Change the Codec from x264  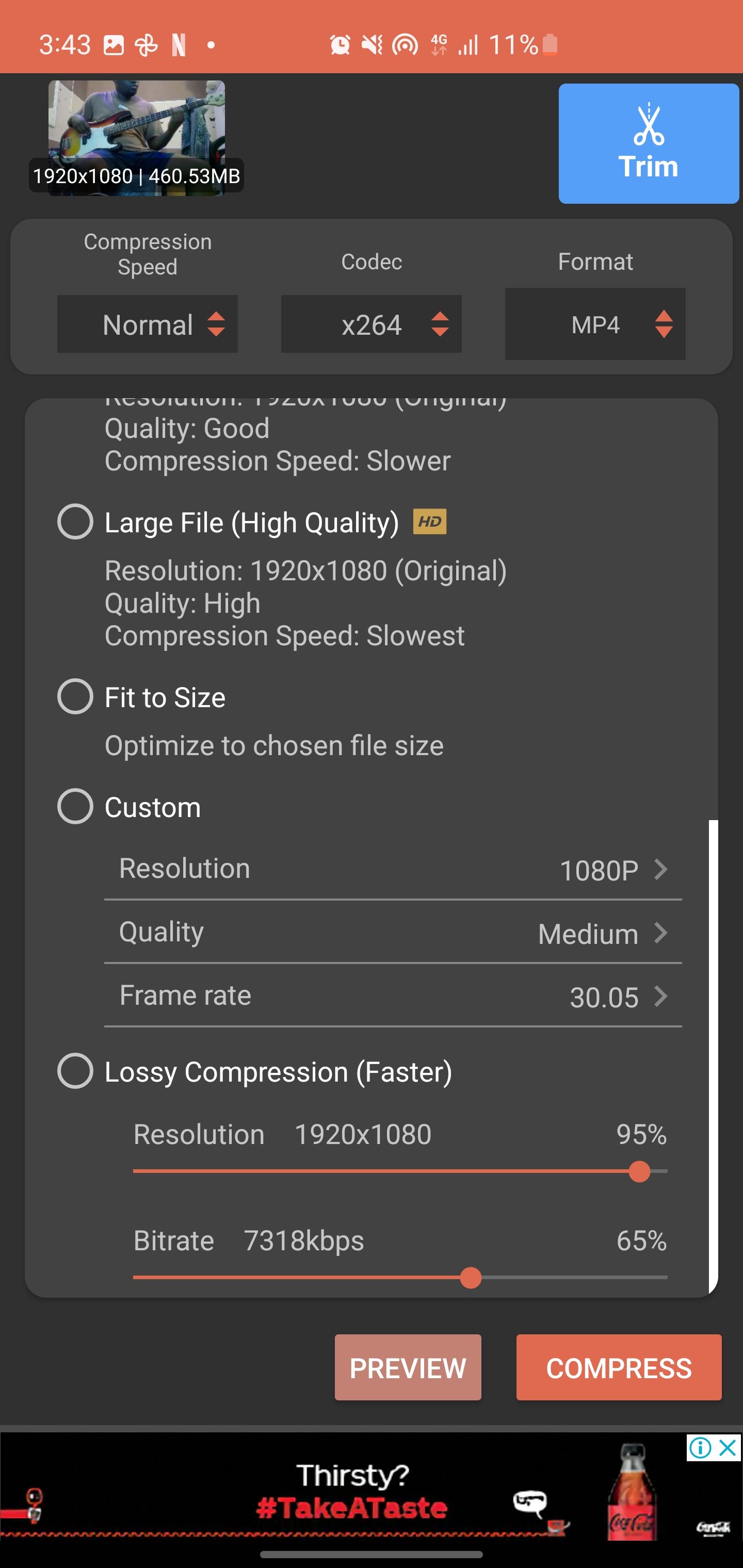(x=371, y=324)
